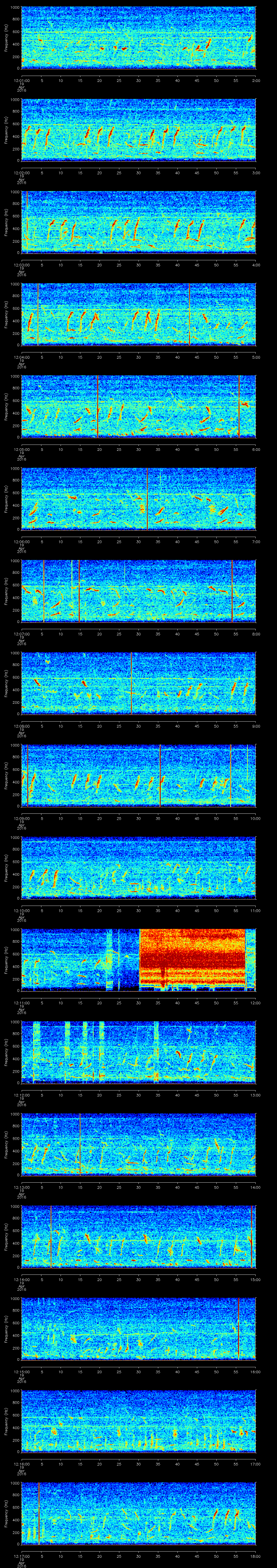Click the '12:01:00' start time label
277x1568 pixels.
click(22, 80)
